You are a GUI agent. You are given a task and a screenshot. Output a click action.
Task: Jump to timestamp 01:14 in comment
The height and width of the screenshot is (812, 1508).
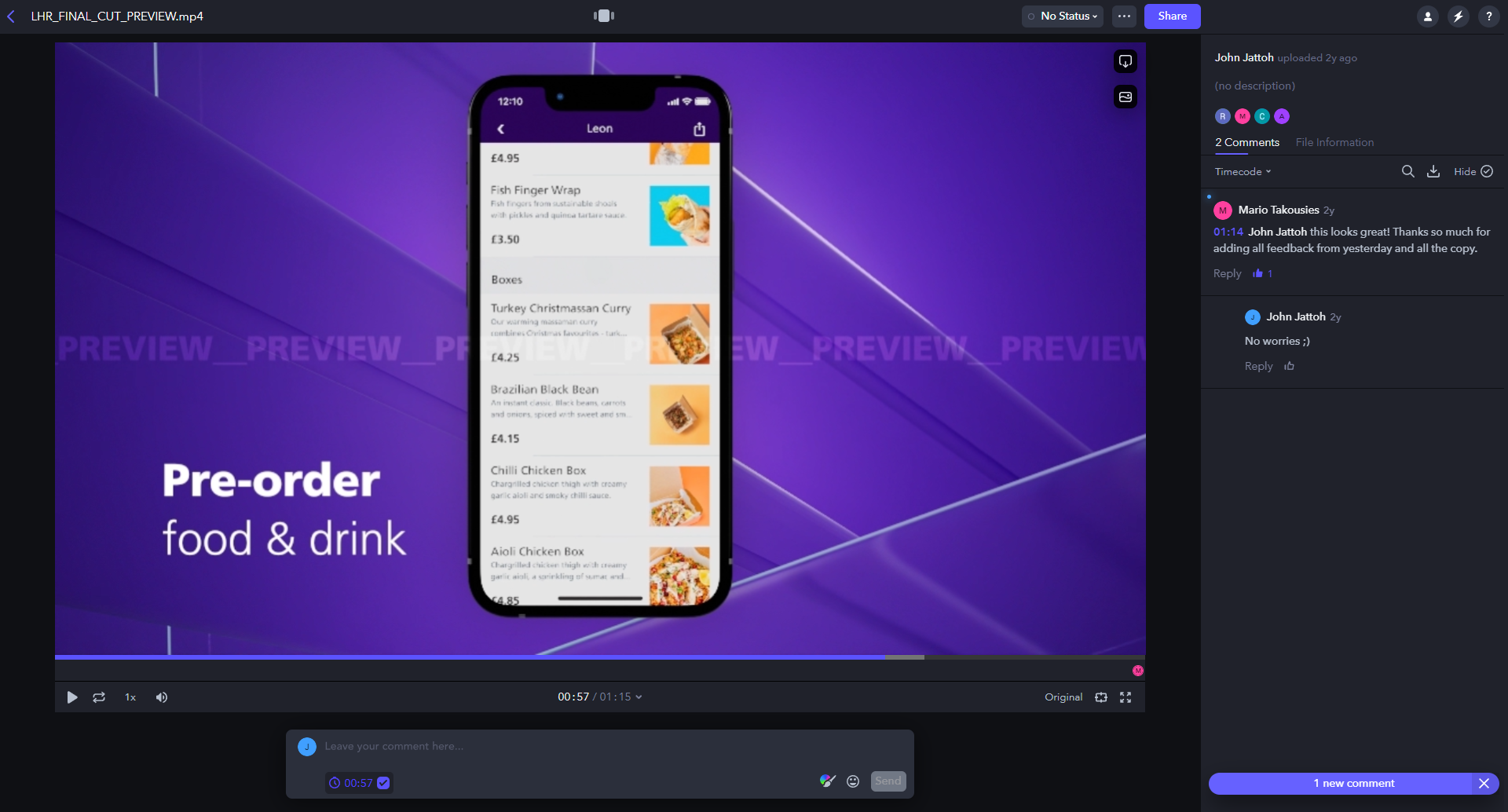1228,232
